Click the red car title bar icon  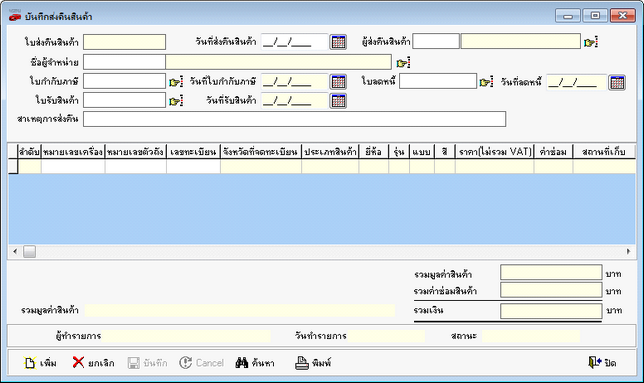[x=15, y=16]
